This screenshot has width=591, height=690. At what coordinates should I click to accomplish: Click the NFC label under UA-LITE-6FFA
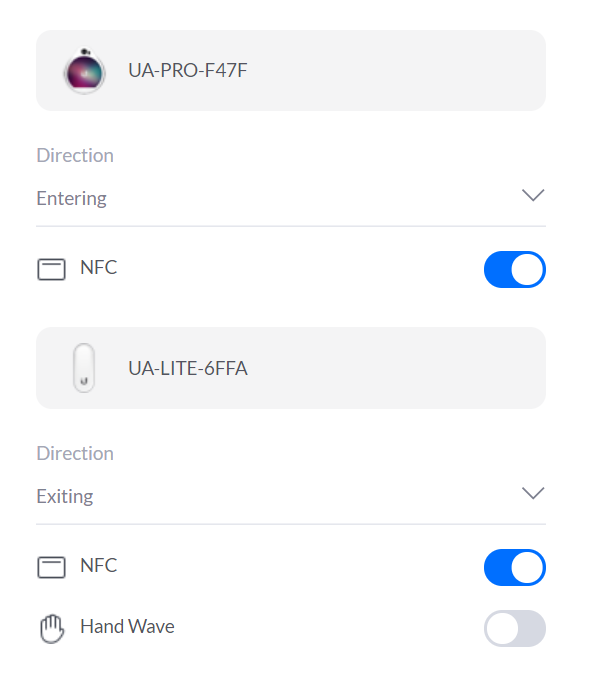click(99, 565)
